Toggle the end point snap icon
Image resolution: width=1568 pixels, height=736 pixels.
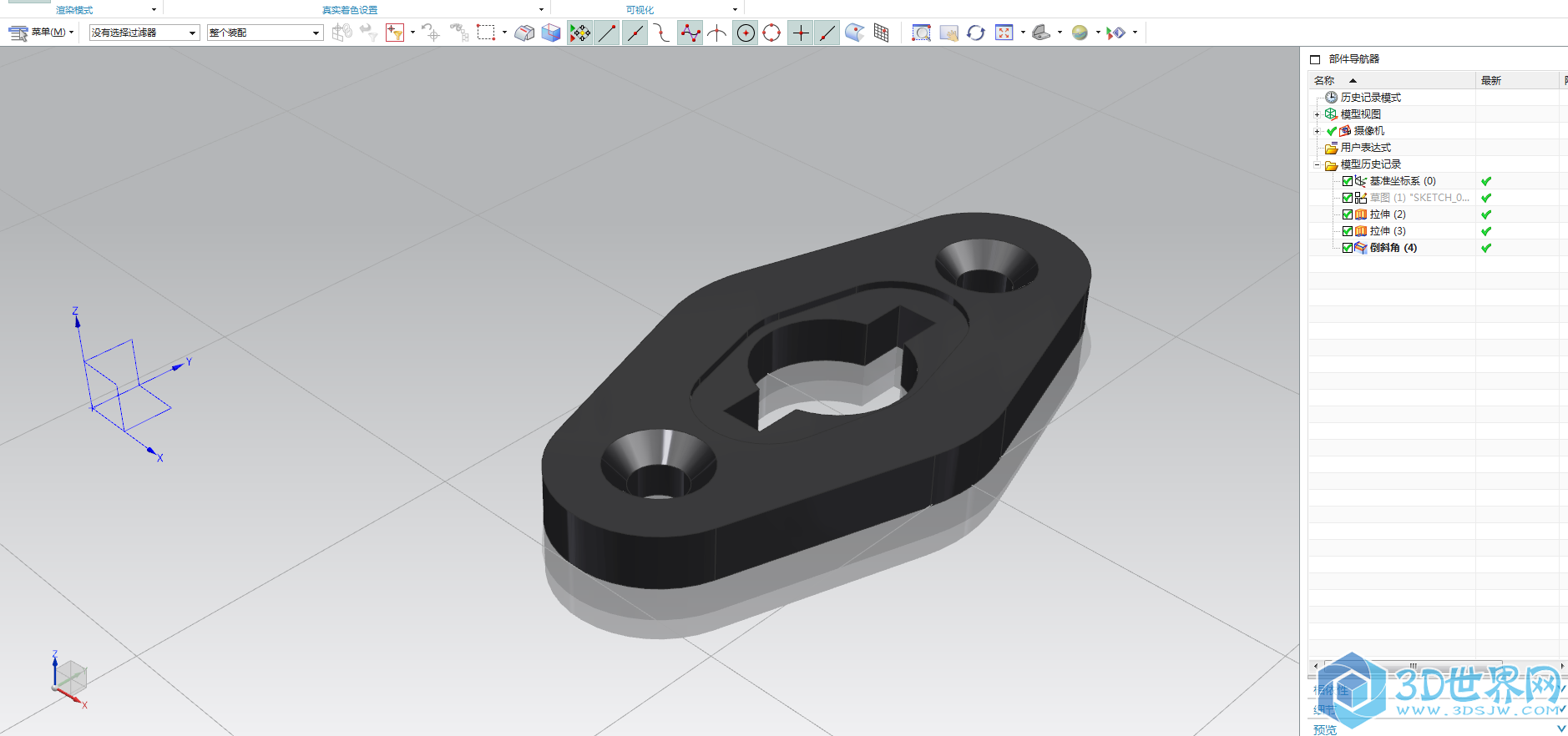[607, 33]
